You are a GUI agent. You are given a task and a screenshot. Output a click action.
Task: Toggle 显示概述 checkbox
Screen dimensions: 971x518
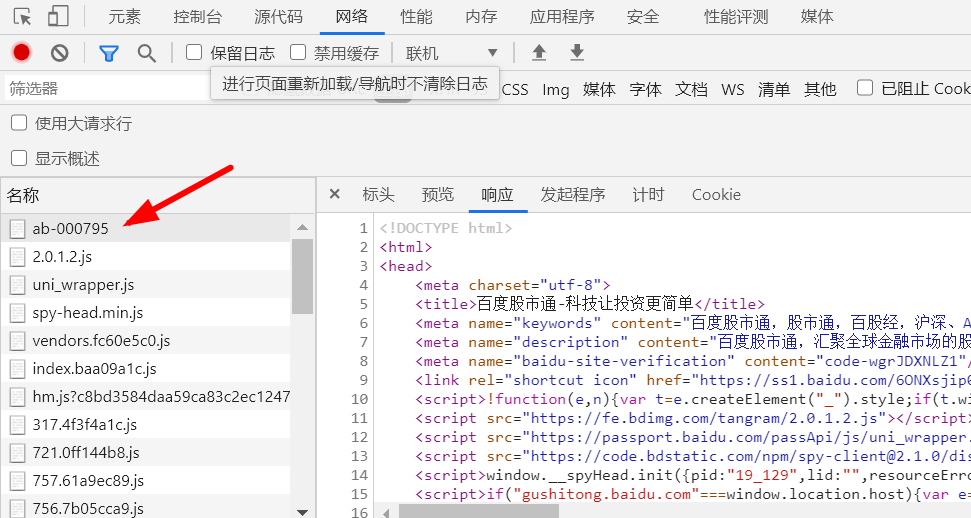pyautogui.click(x=19, y=158)
